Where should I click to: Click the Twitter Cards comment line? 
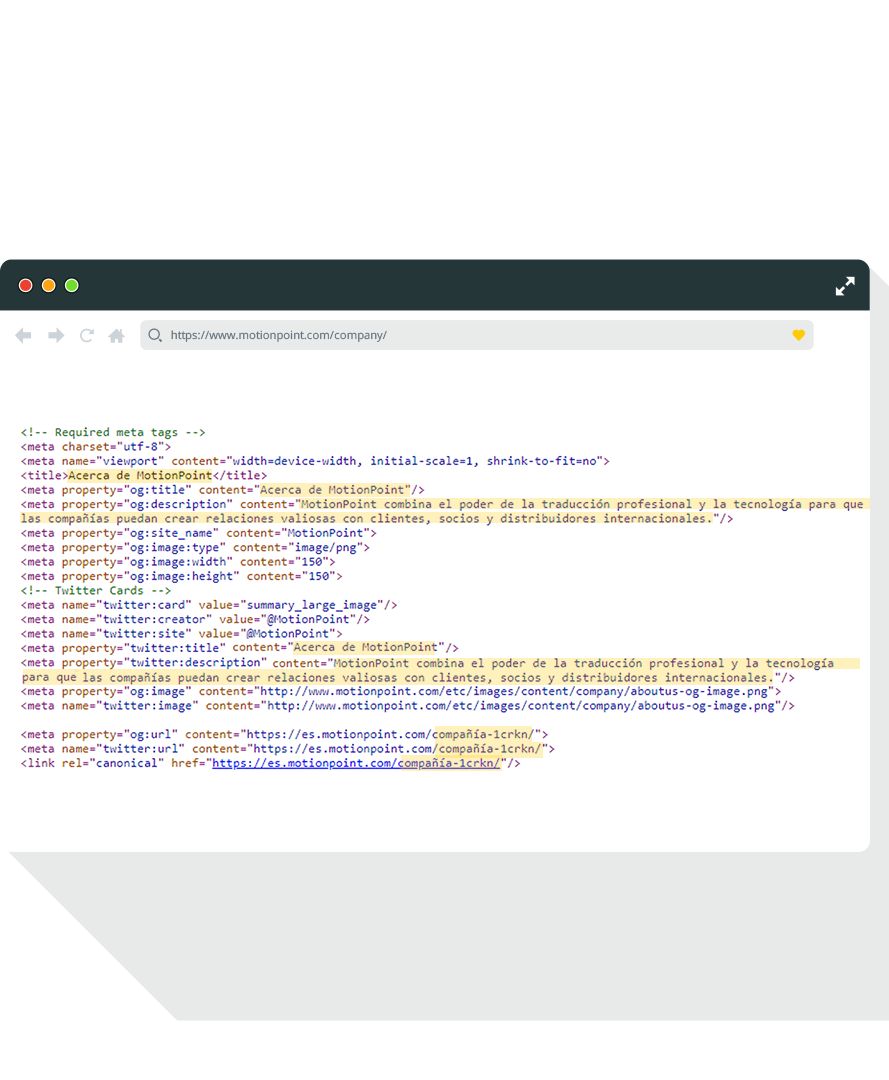(96, 591)
